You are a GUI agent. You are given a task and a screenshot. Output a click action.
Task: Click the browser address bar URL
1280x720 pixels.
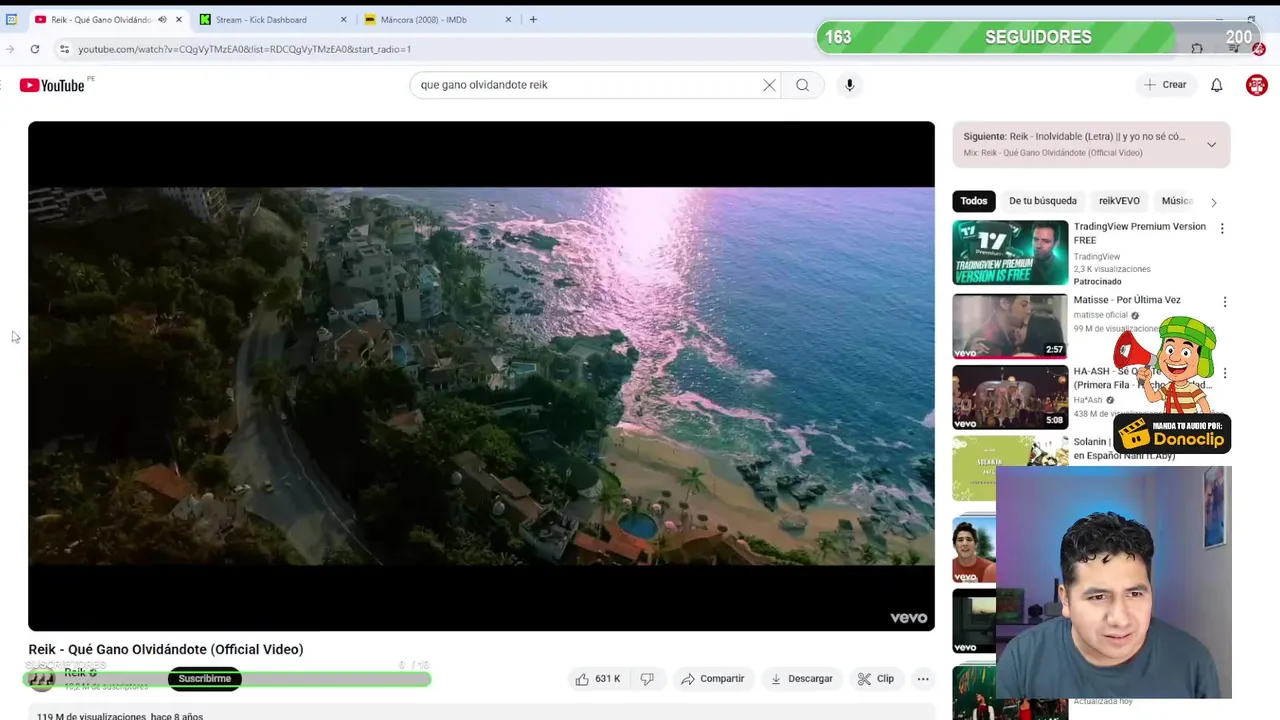[x=244, y=49]
